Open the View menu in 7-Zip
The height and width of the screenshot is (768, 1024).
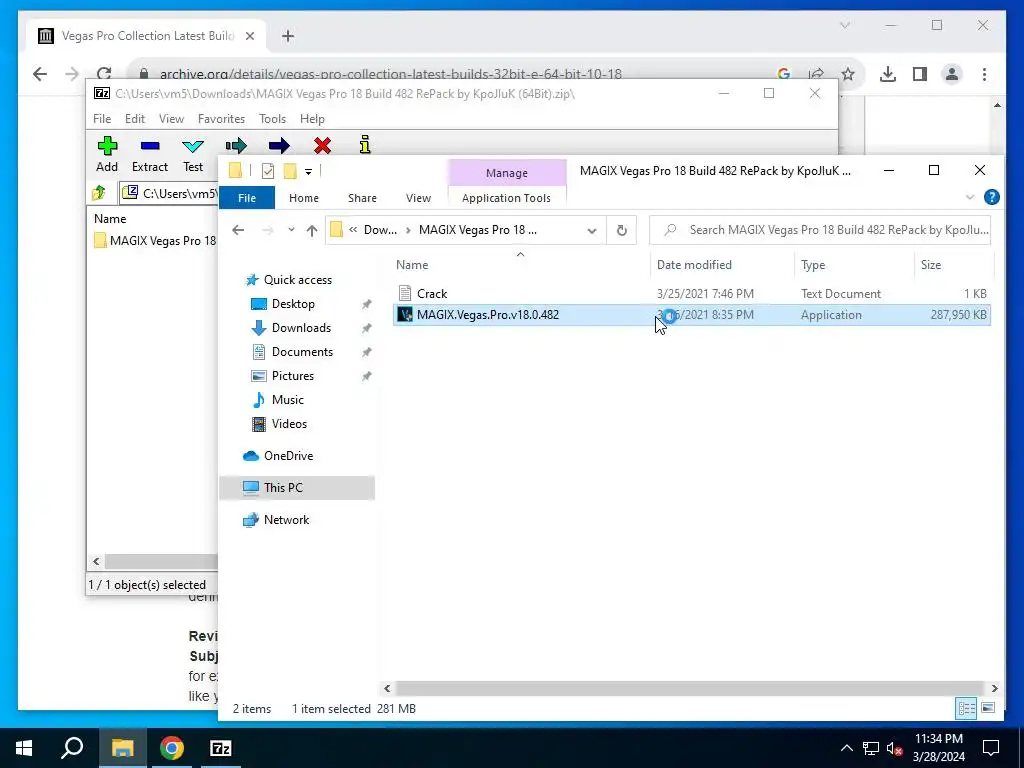coord(171,119)
